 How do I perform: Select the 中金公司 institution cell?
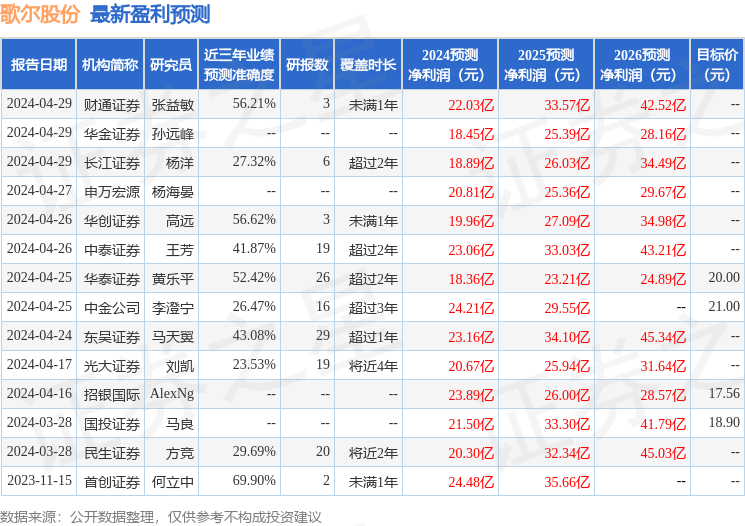point(112,307)
